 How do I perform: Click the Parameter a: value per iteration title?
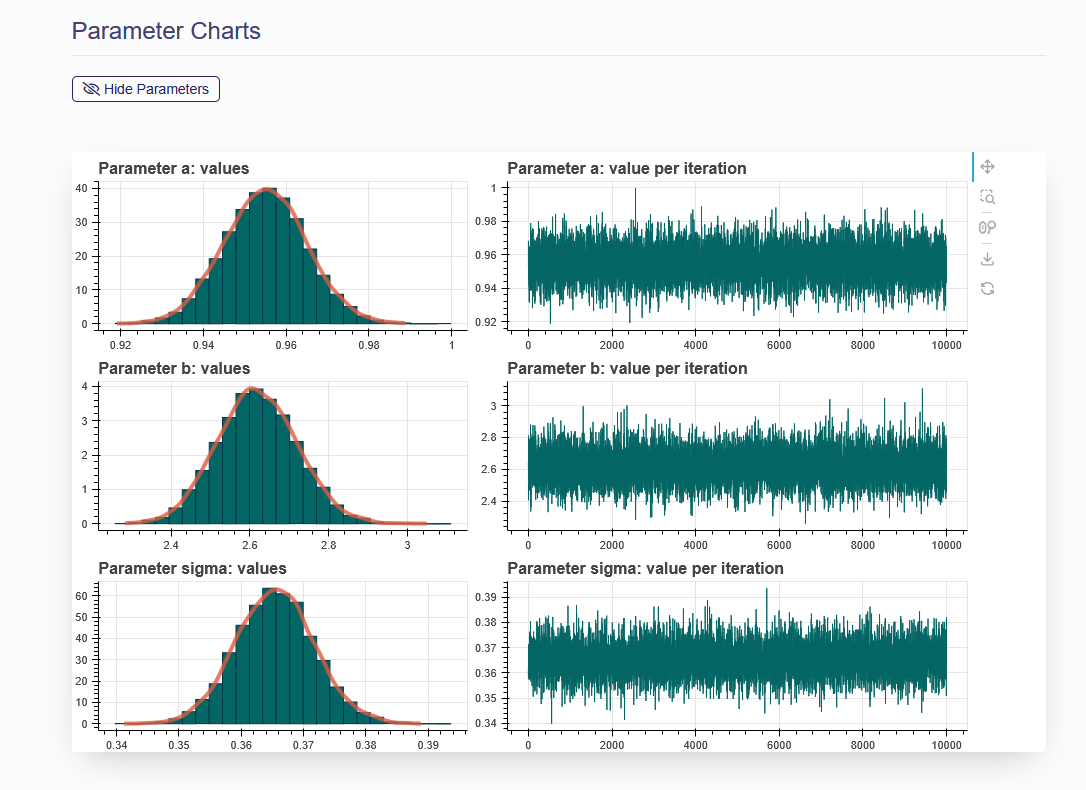coord(626,168)
